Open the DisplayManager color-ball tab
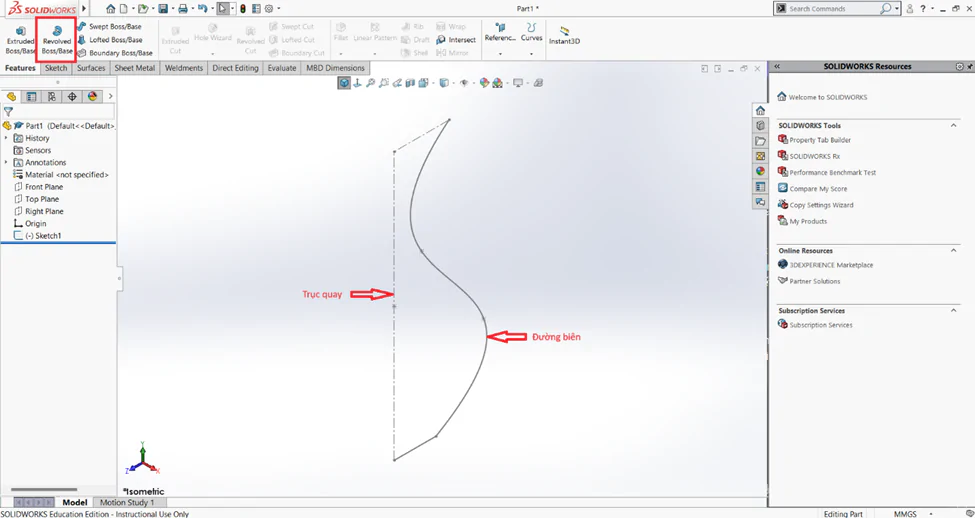Viewport: 975px width, 518px height. click(93, 96)
